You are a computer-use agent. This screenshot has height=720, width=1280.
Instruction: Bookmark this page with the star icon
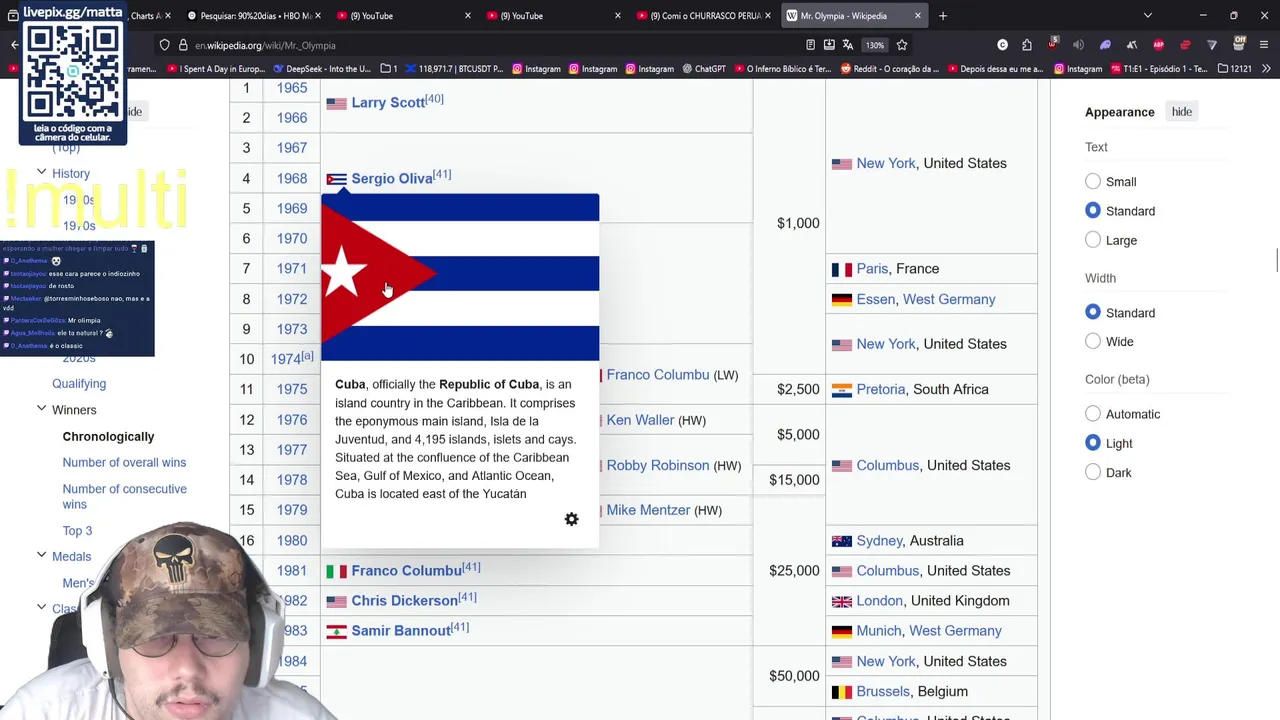[902, 45]
